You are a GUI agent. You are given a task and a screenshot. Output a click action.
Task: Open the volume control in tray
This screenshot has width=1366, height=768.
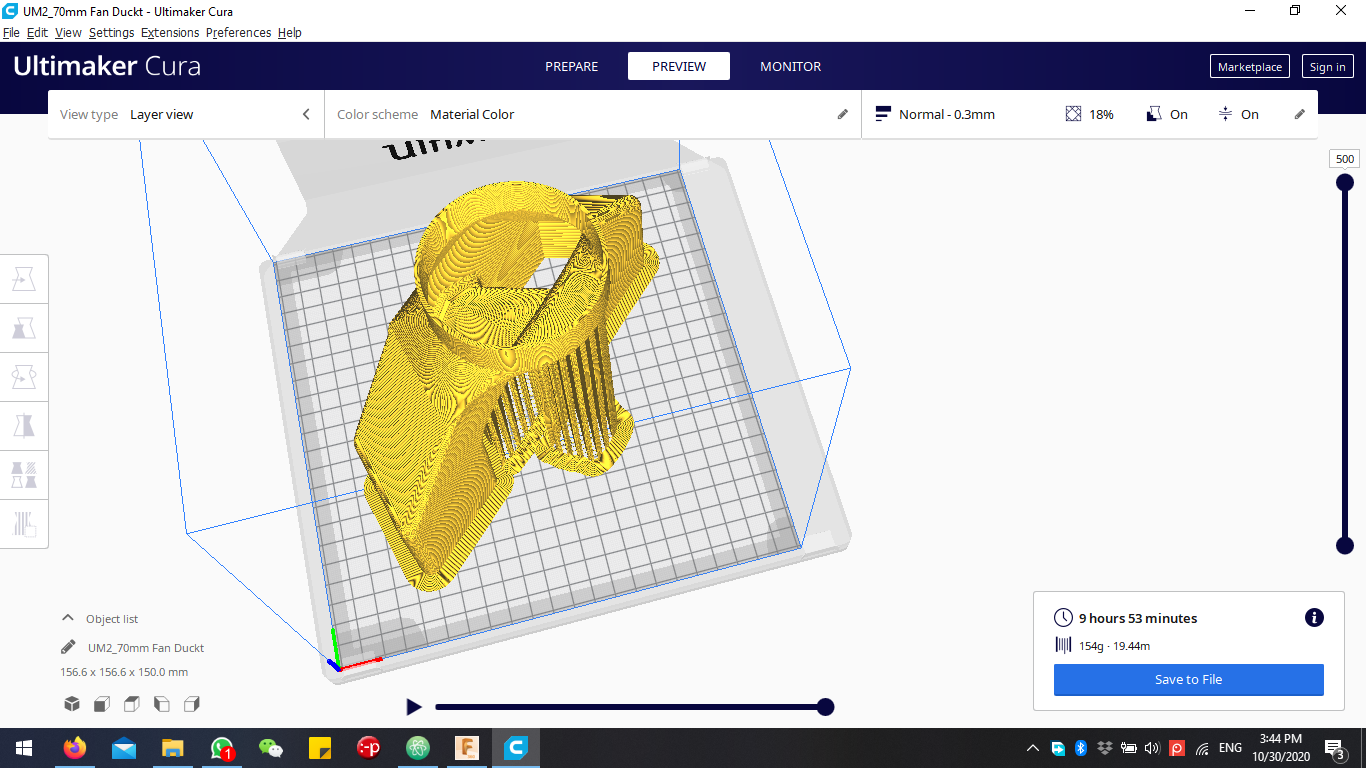[1152, 748]
